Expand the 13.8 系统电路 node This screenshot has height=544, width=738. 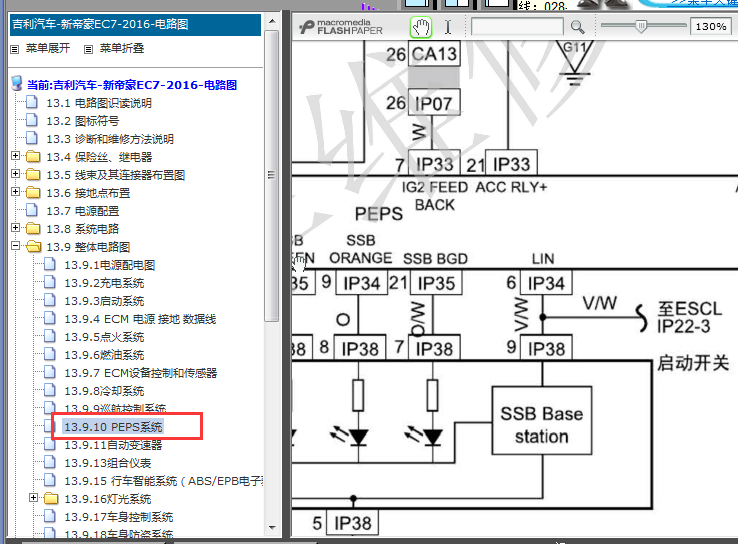16,227
